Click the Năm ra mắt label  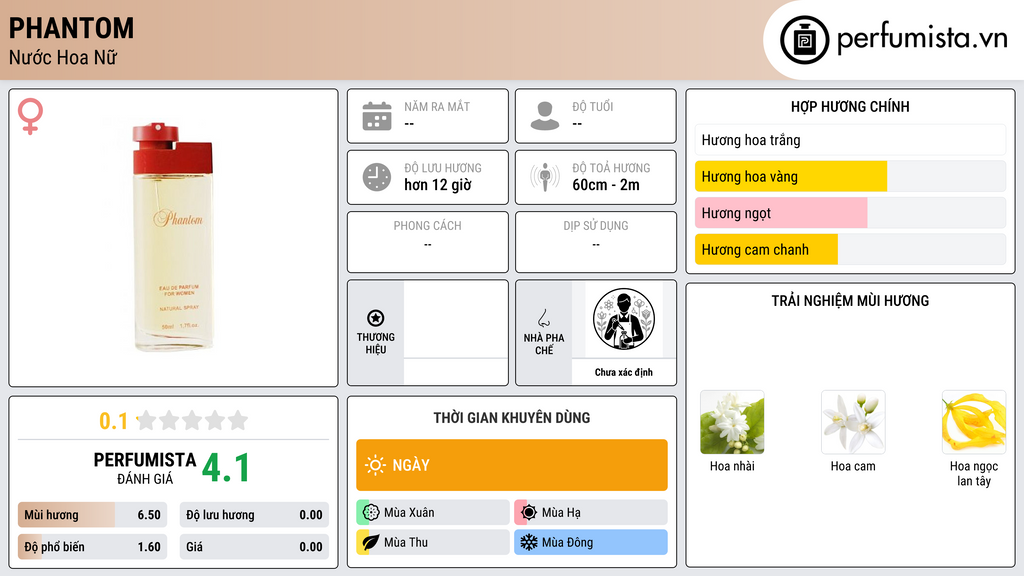[x=437, y=106]
